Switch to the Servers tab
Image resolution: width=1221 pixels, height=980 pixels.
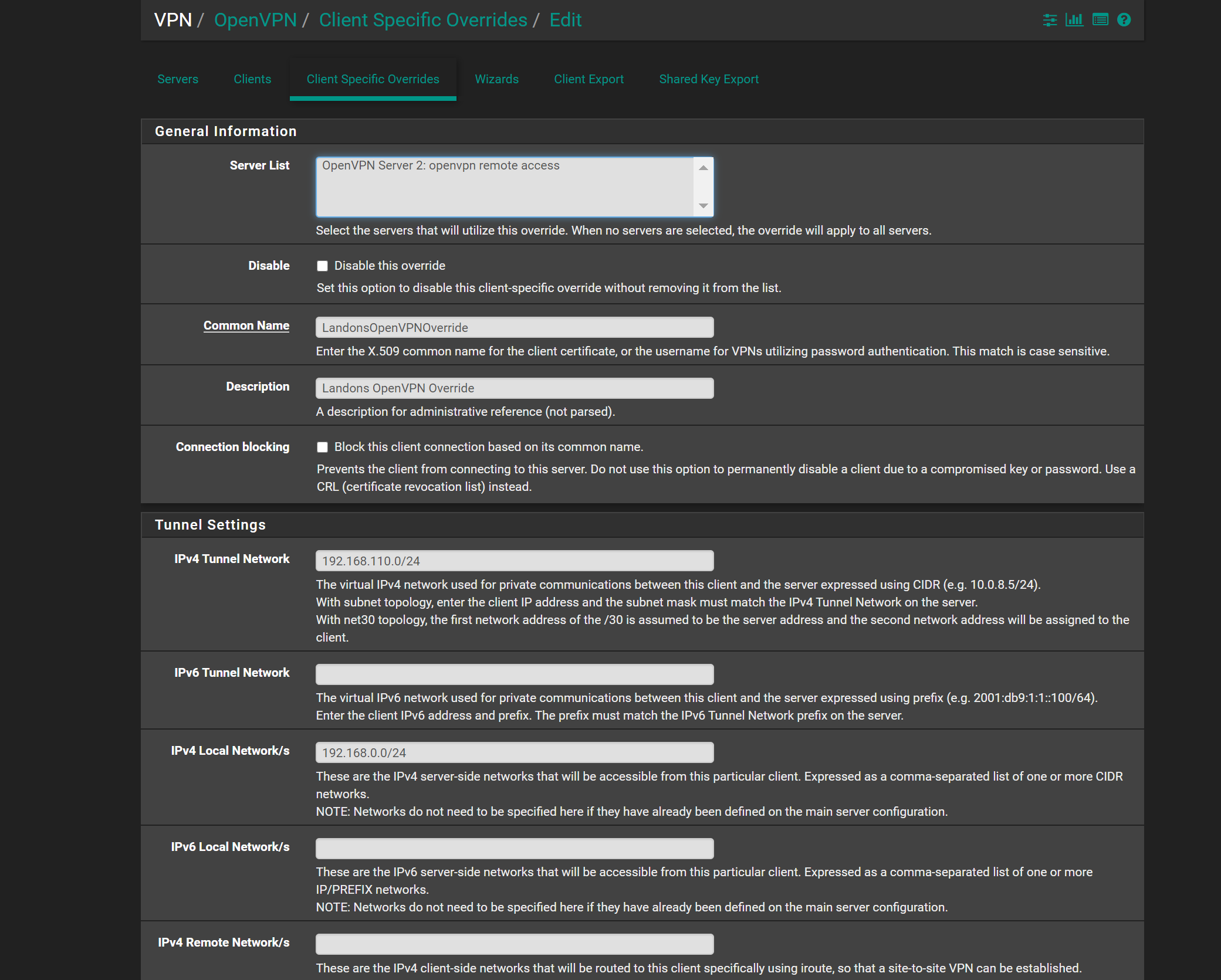(178, 79)
